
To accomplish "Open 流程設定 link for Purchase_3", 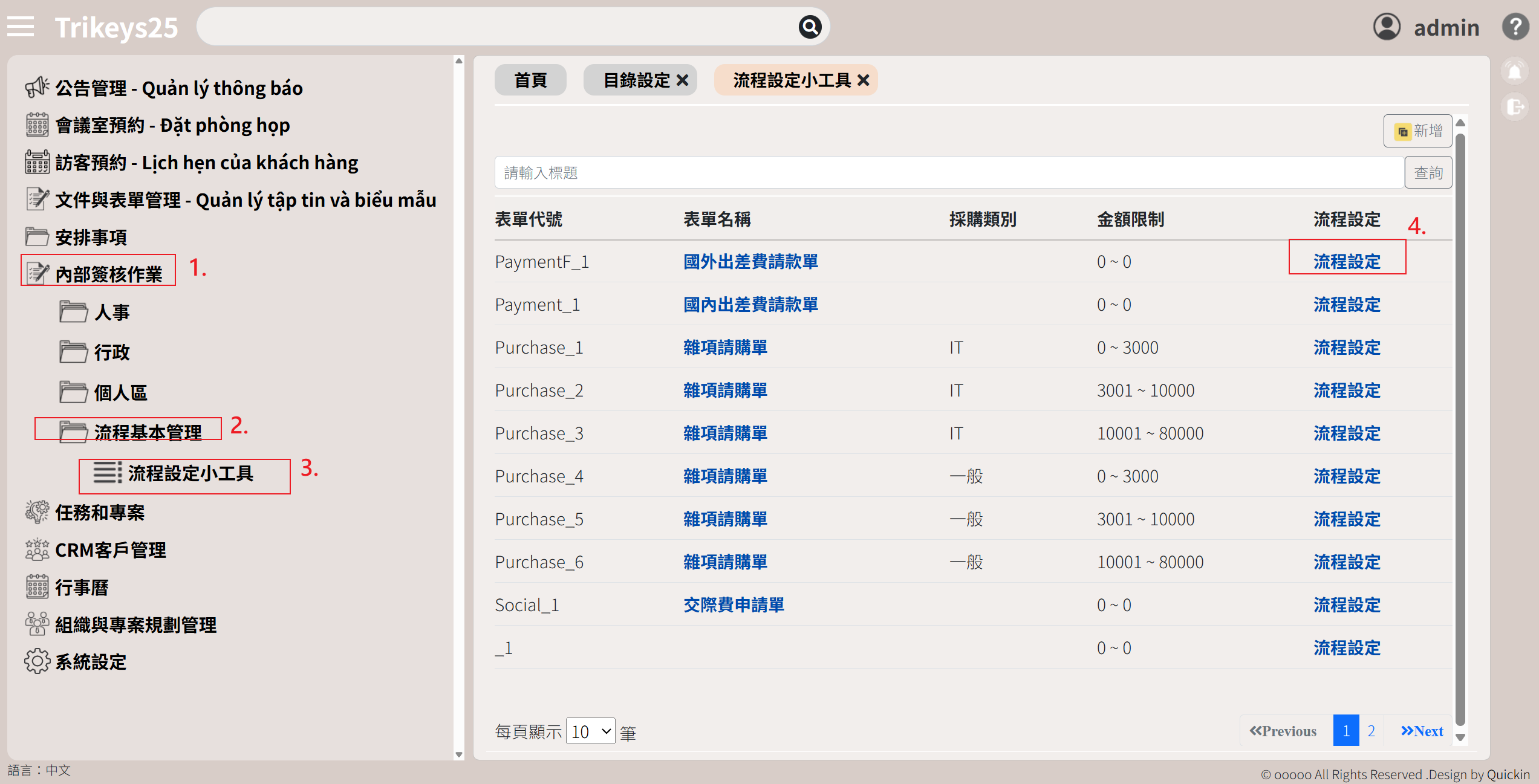I will [1346, 433].
